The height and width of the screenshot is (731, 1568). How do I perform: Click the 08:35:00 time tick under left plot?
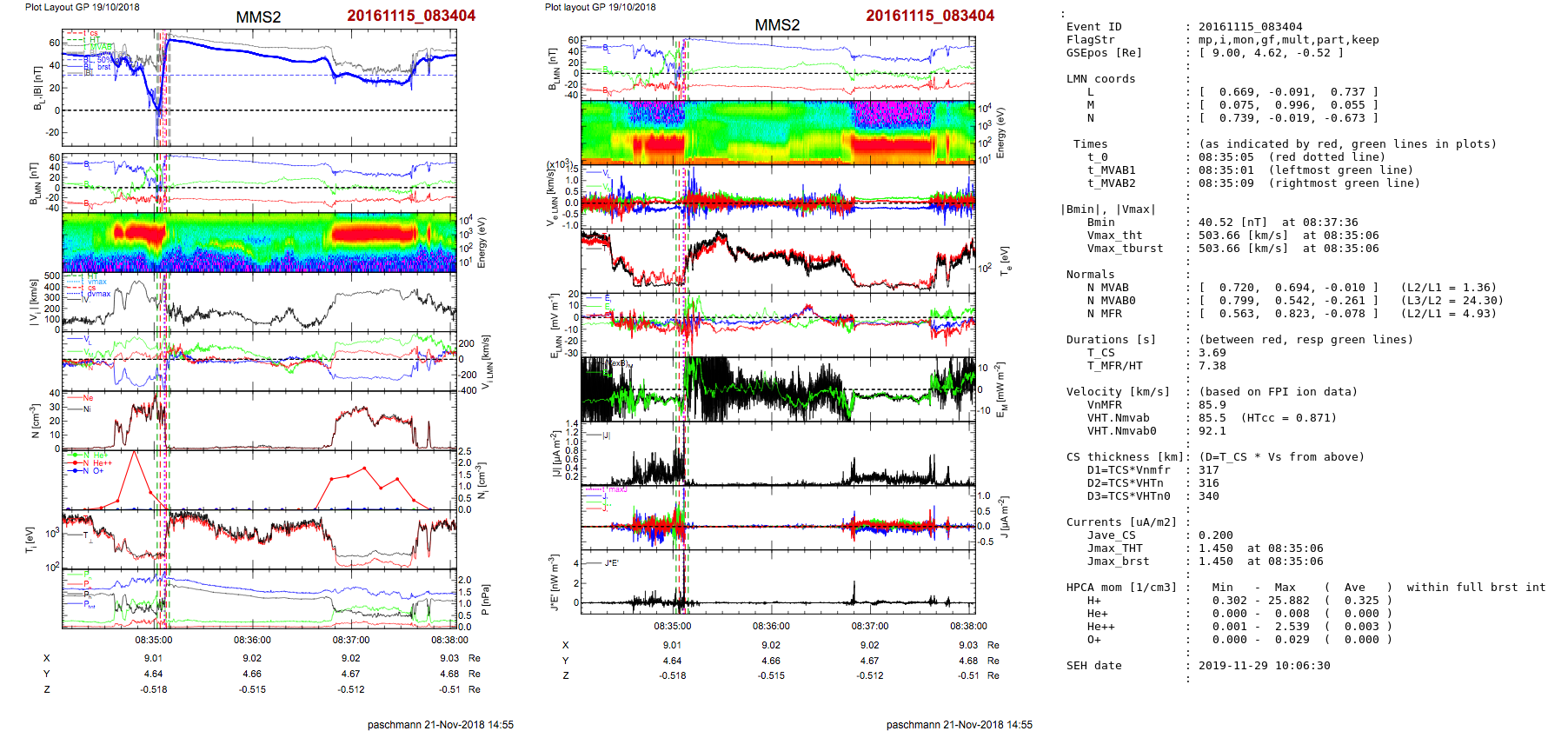[154, 640]
